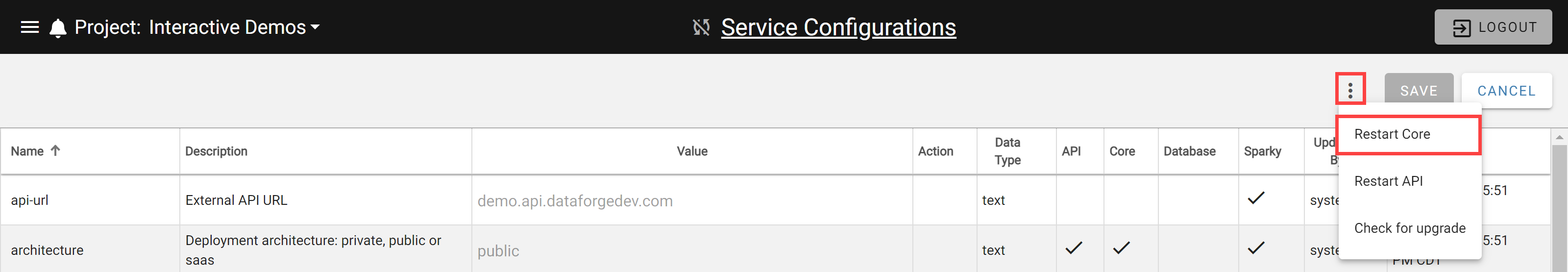Click the logout arrow icon
This screenshot has width=1568, height=272.
point(1462,28)
